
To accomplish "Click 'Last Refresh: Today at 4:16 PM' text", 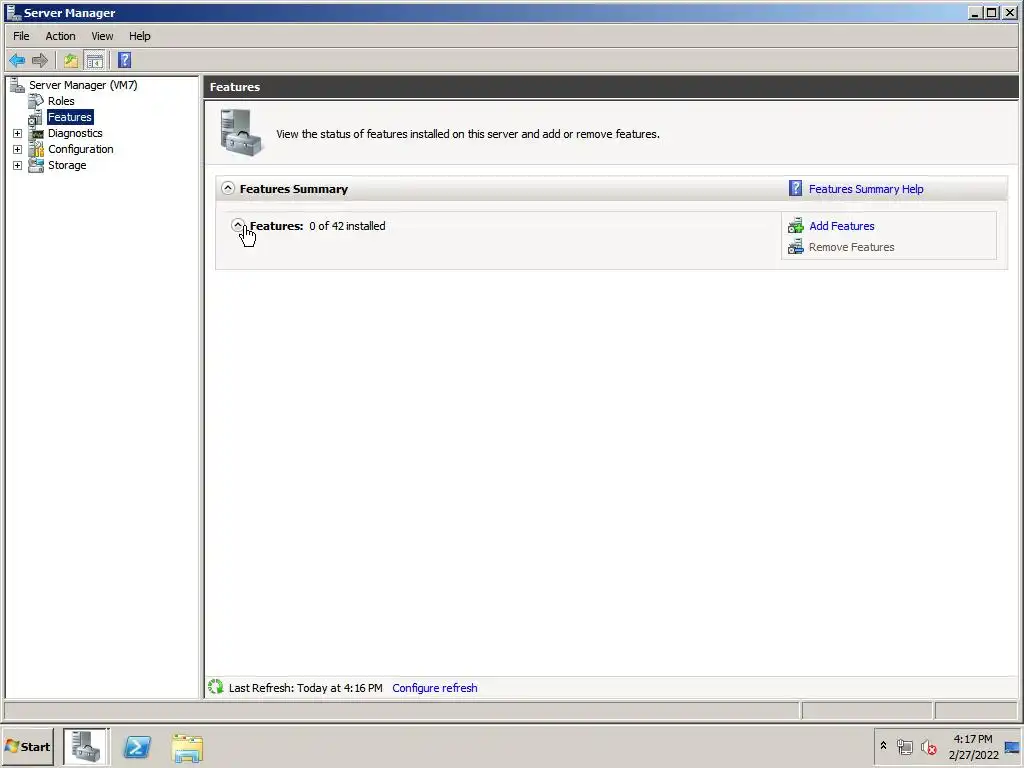I will point(306,688).
